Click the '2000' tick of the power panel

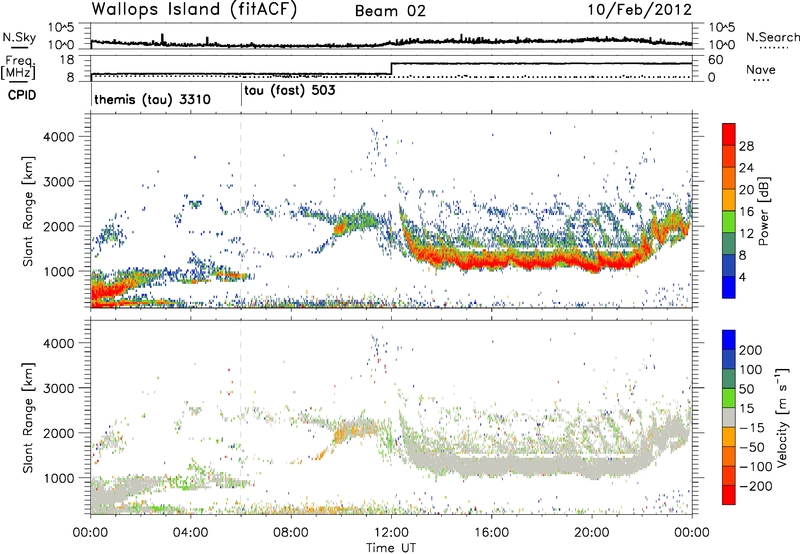58,227
